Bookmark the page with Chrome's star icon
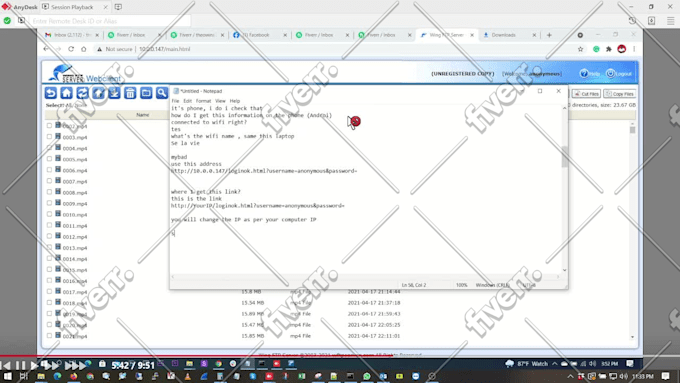The image size is (680, 383). [x=580, y=49]
